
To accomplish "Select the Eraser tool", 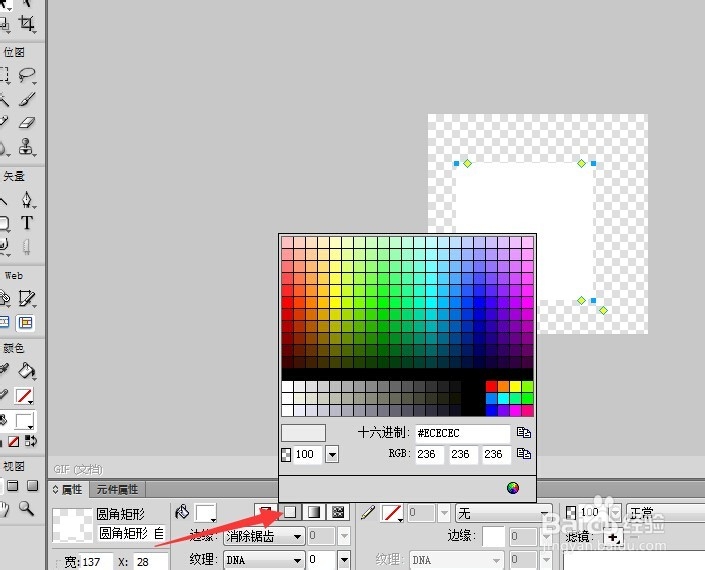I will [x=27, y=122].
